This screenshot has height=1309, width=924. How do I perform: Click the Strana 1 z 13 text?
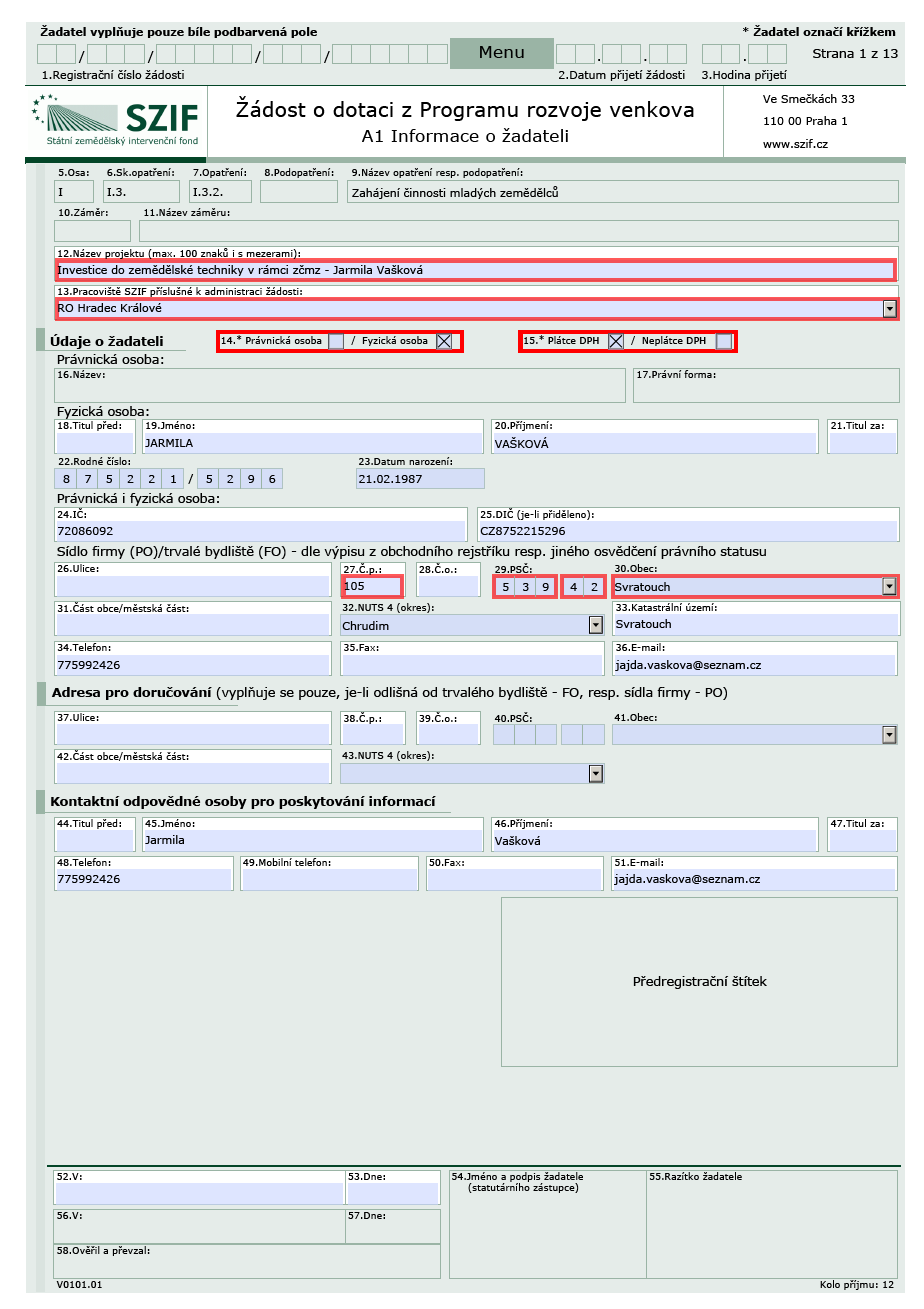(855, 53)
